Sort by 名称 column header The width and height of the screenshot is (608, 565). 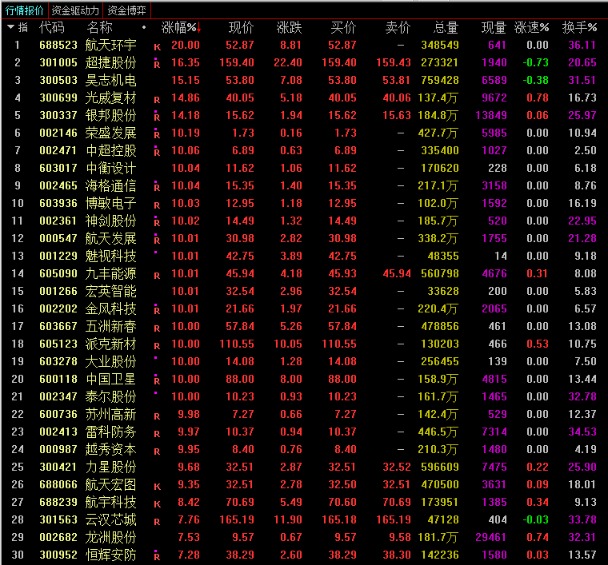pyautogui.click(x=100, y=28)
